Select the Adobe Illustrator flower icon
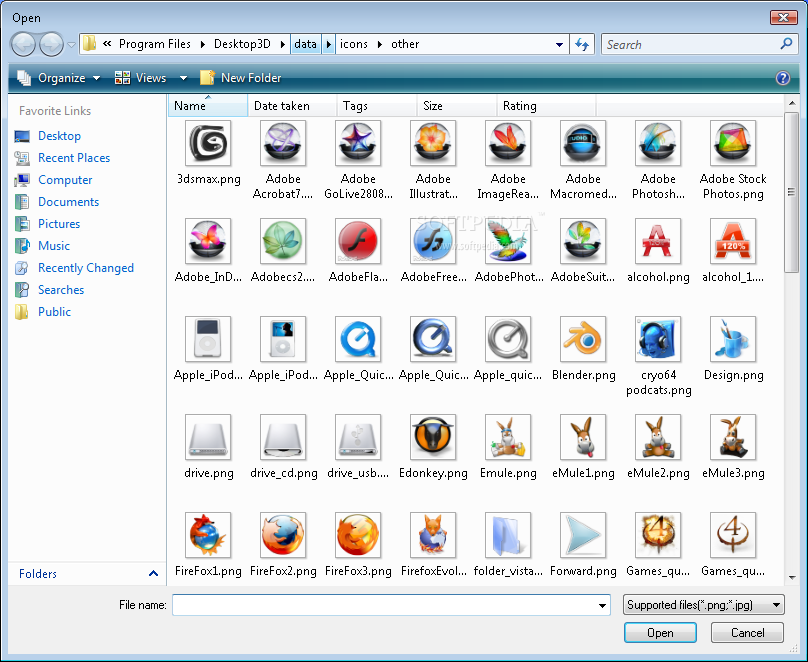 (433, 143)
